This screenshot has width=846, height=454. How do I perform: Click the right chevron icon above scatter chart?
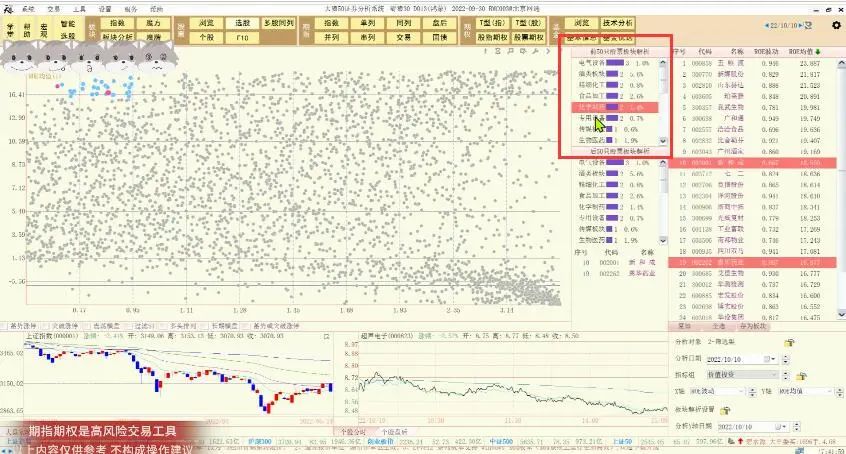[x=548, y=51]
